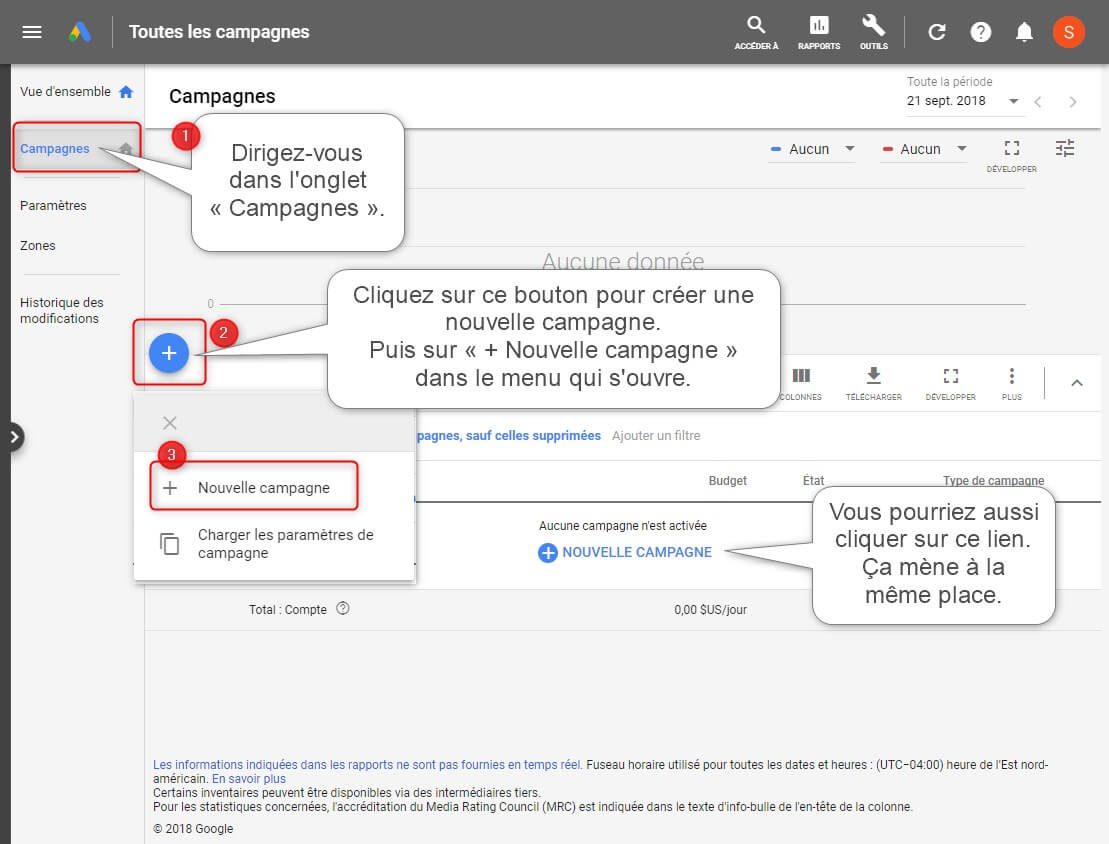This screenshot has width=1109, height=844.
Task: Go to previous date period arrow
Action: click(1038, 102)
